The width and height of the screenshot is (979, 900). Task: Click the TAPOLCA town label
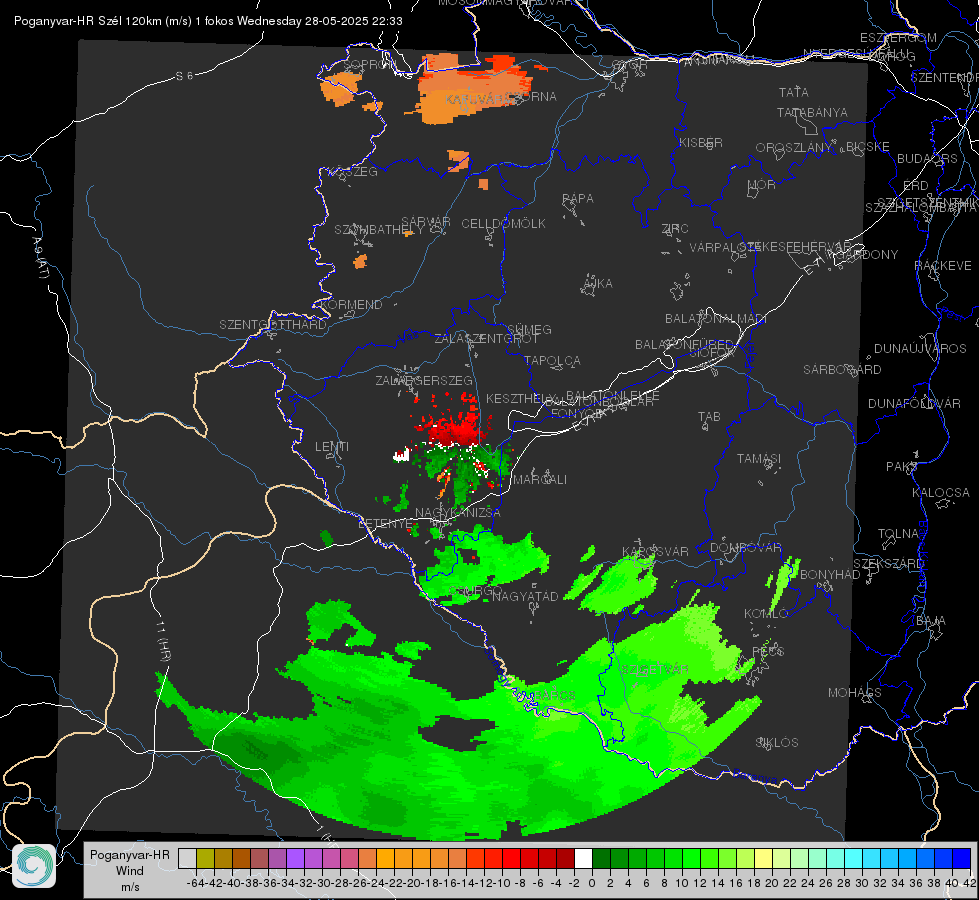[x=552, y=360]
